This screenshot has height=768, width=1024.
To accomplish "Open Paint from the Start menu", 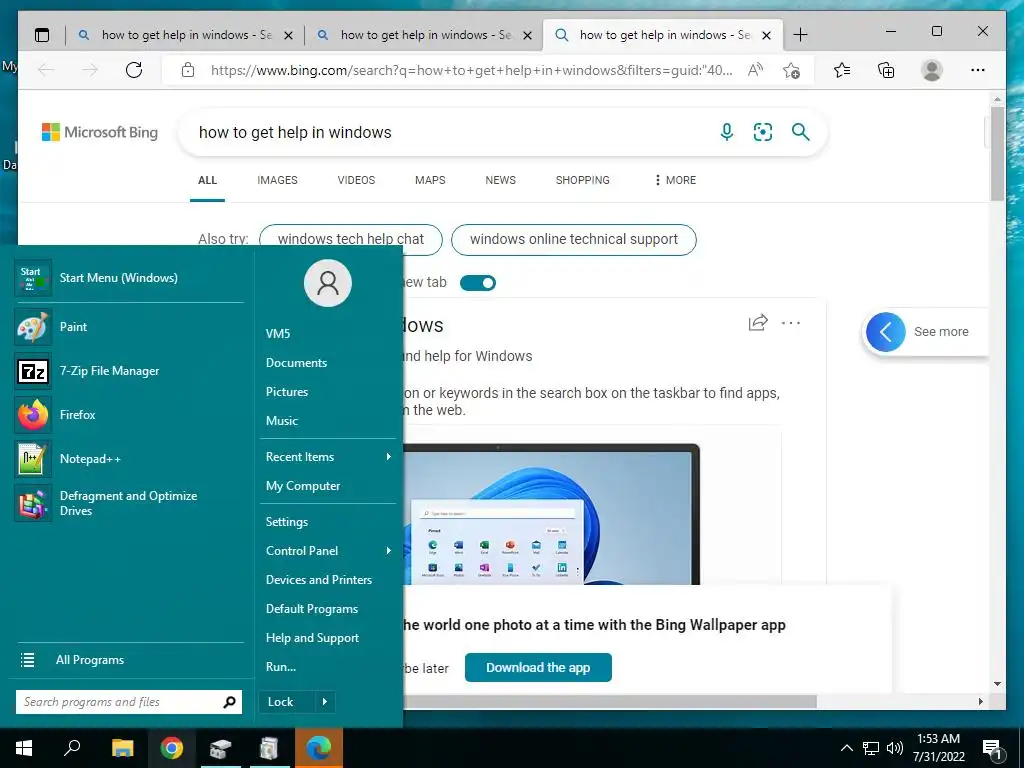I will 129,327.
